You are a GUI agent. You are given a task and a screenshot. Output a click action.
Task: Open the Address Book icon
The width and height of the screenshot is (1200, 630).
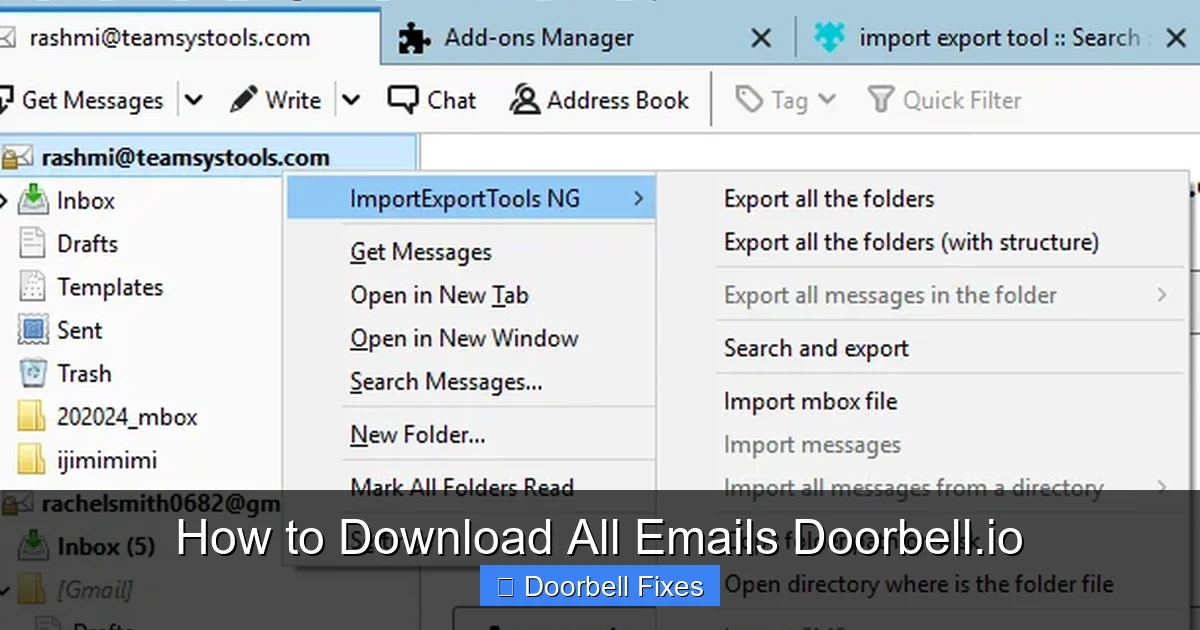[525, 100]
